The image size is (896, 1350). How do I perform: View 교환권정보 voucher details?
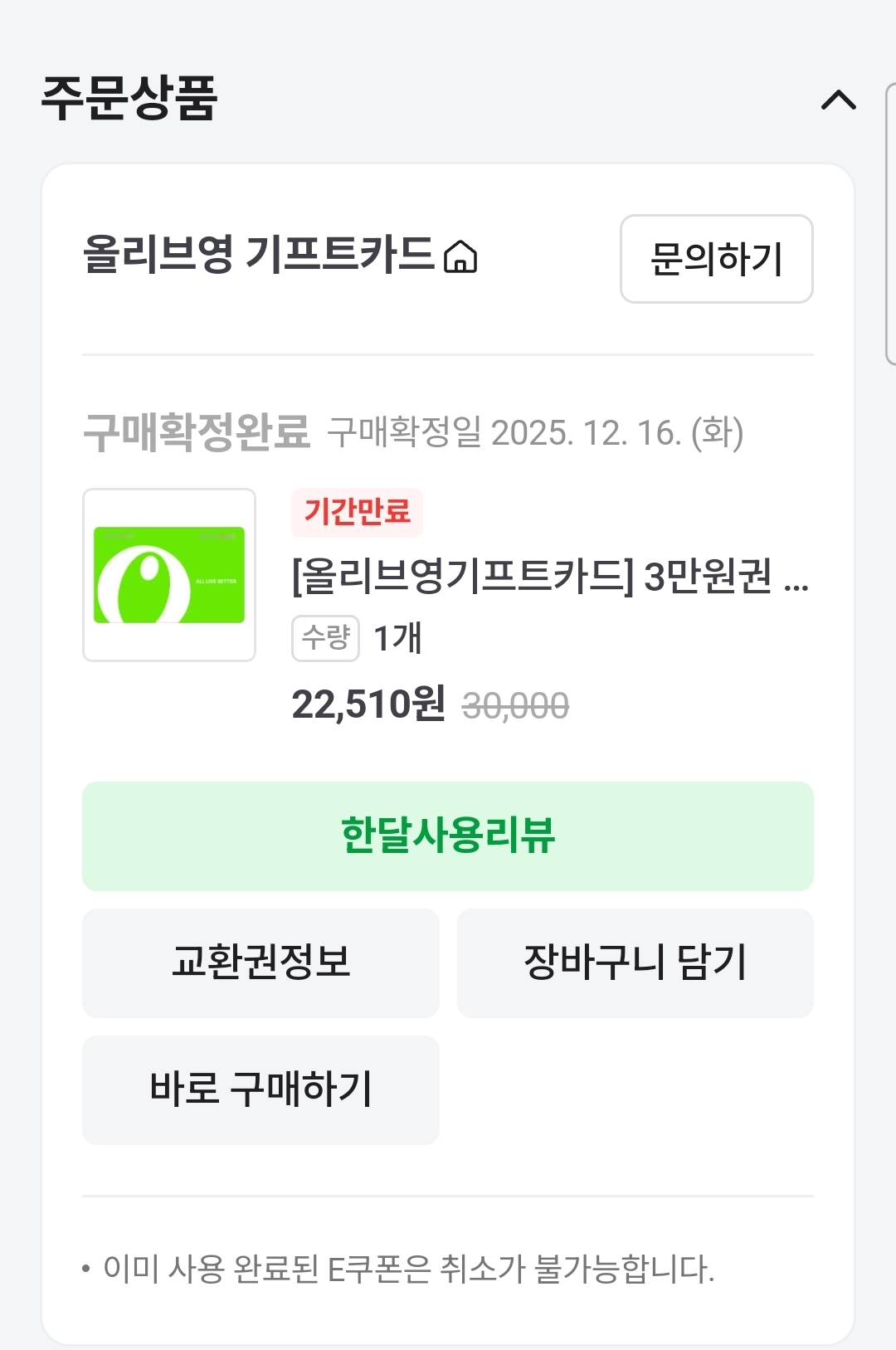(x=261, y=963)
